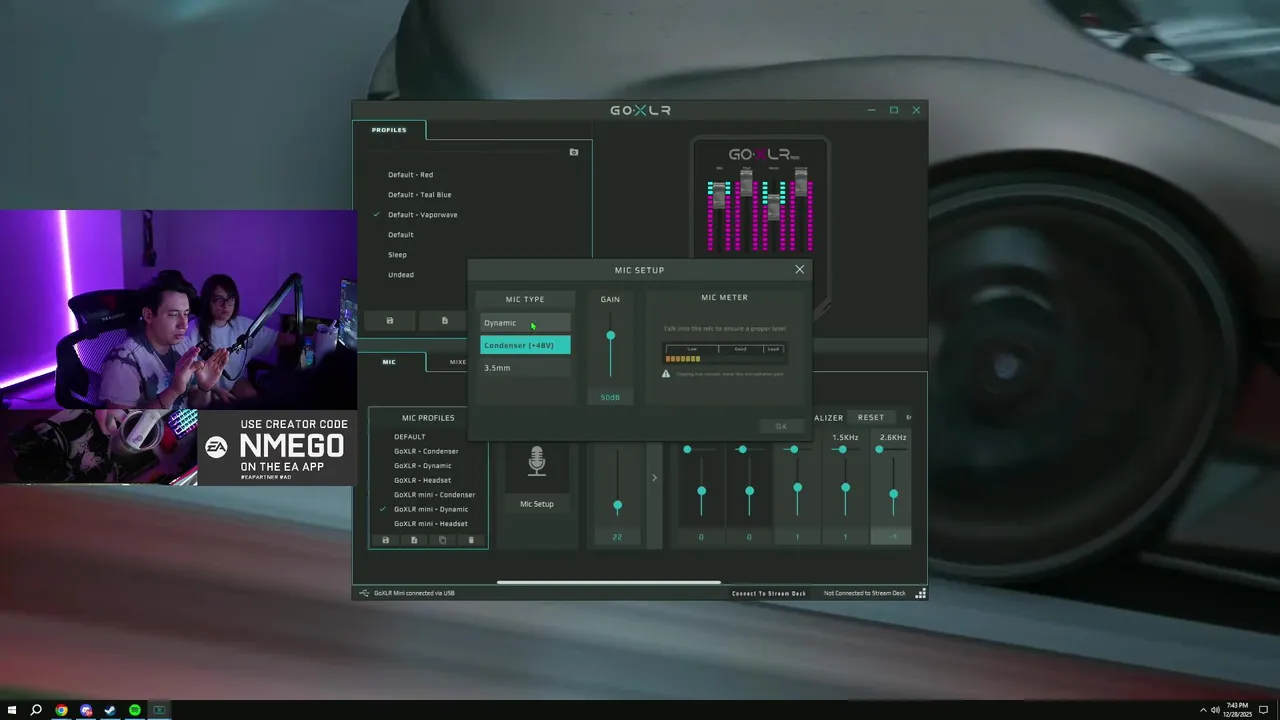Click the equalizer RESET button

(871, 417)
